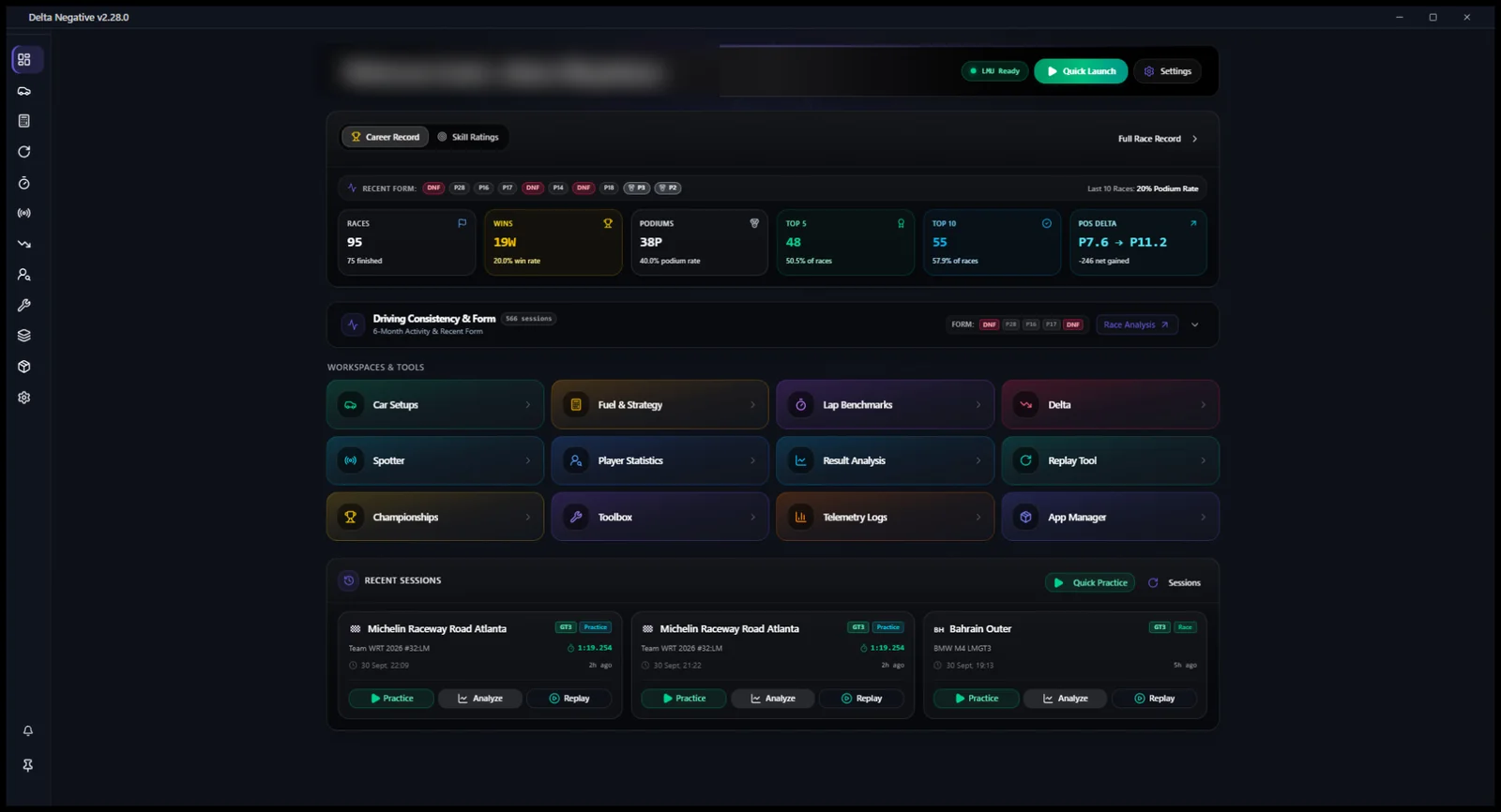Open the sidebar Player Statistics user icon
The height and width of the screenshot is (812, 1501).
click(24, 275)
